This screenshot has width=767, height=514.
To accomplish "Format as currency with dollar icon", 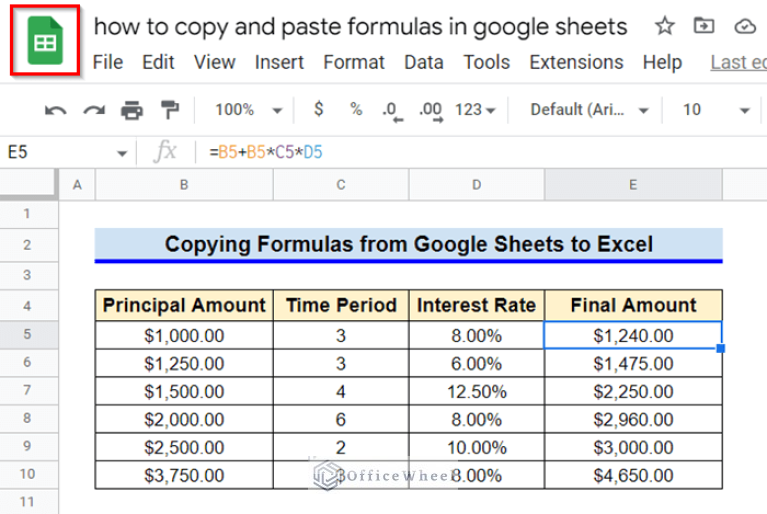I will point(318,108).
